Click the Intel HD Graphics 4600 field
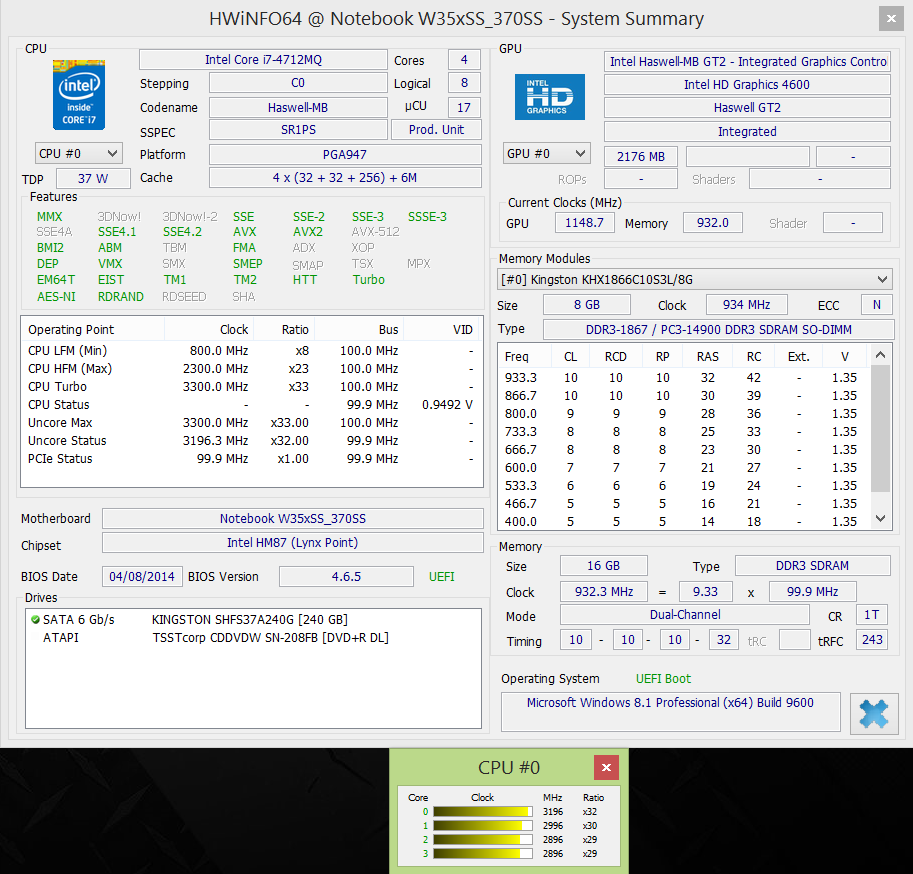 [x=747, y=84]
